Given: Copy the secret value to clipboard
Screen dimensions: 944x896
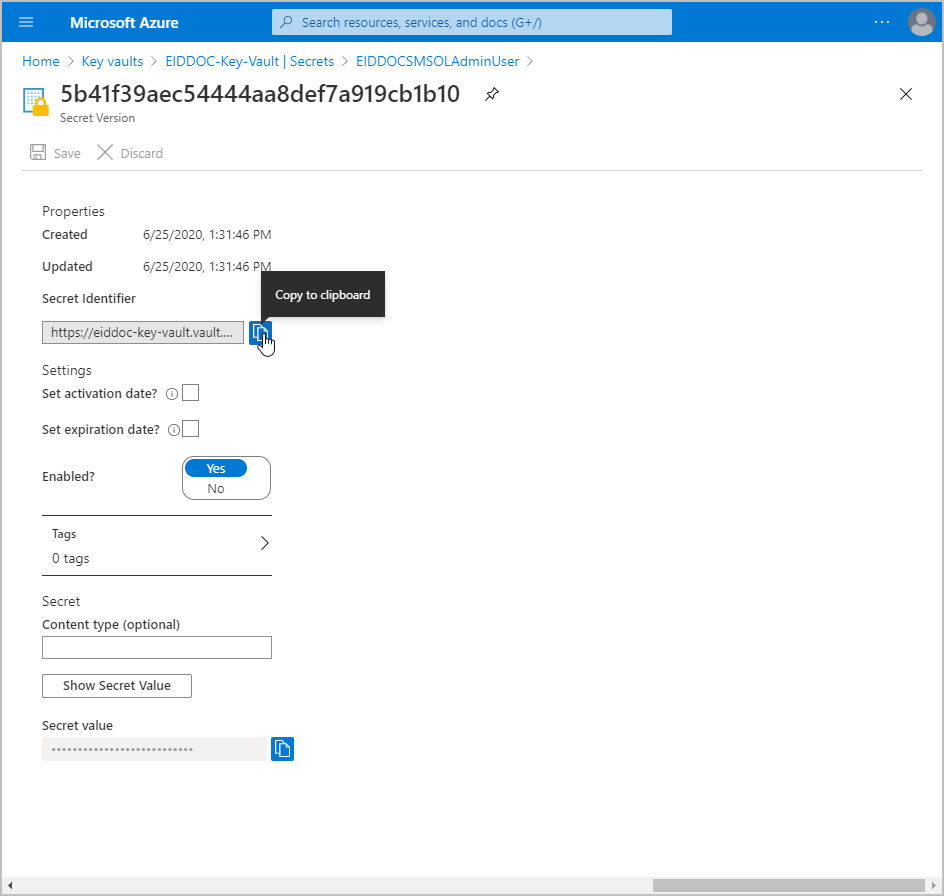Looking at the screenshot, I should pos(282,748).
